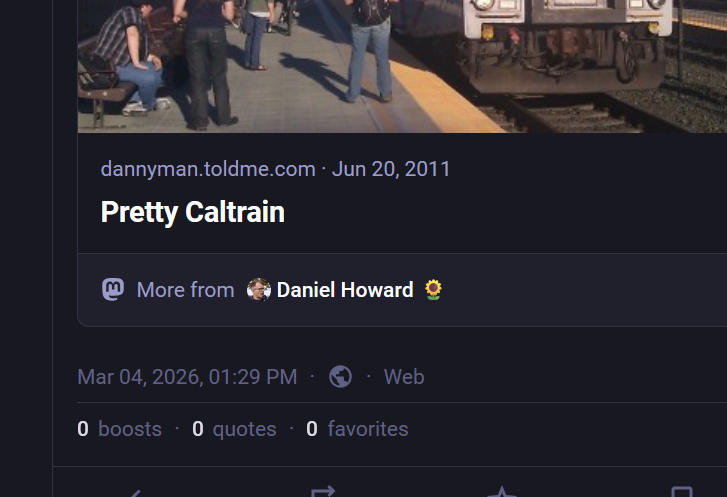The height and width of the screenshot is (497, 727).
Task: Click the globe public visibility icon
Action: point(340,377)
